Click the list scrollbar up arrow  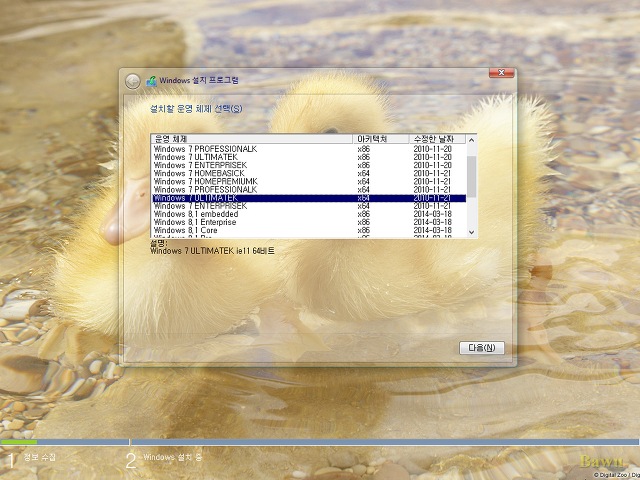(x=471, y=140)
